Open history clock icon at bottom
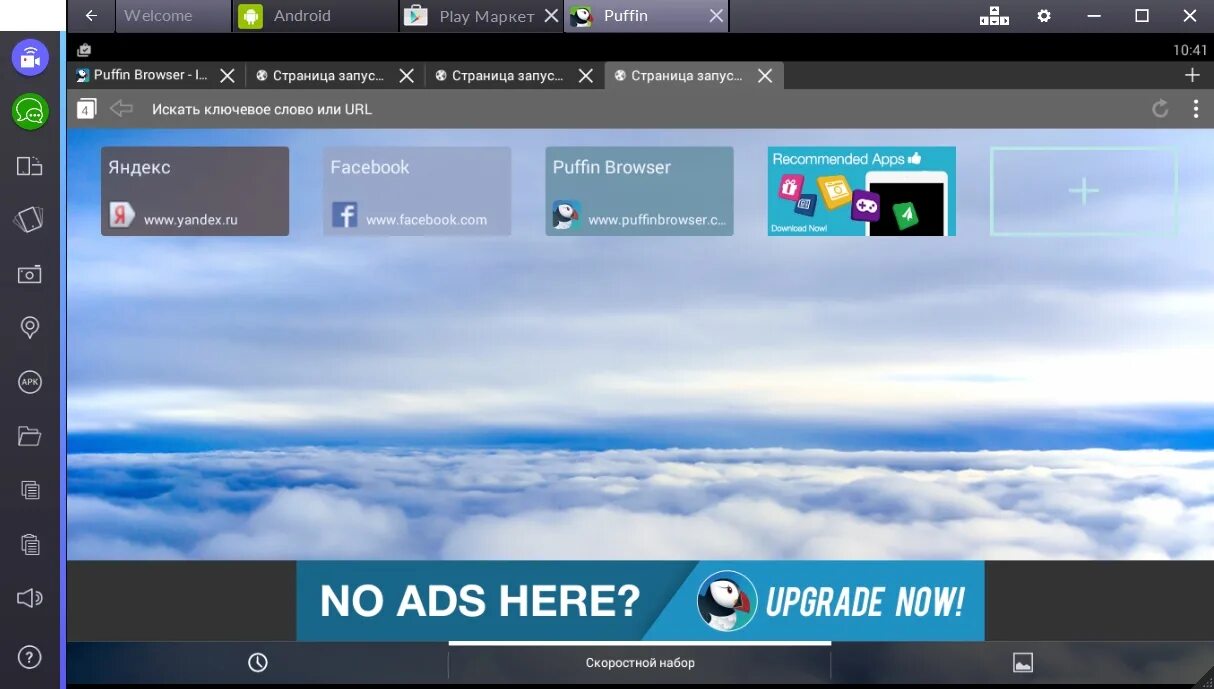Viewport: 1214px width, 689px height. 258,662
